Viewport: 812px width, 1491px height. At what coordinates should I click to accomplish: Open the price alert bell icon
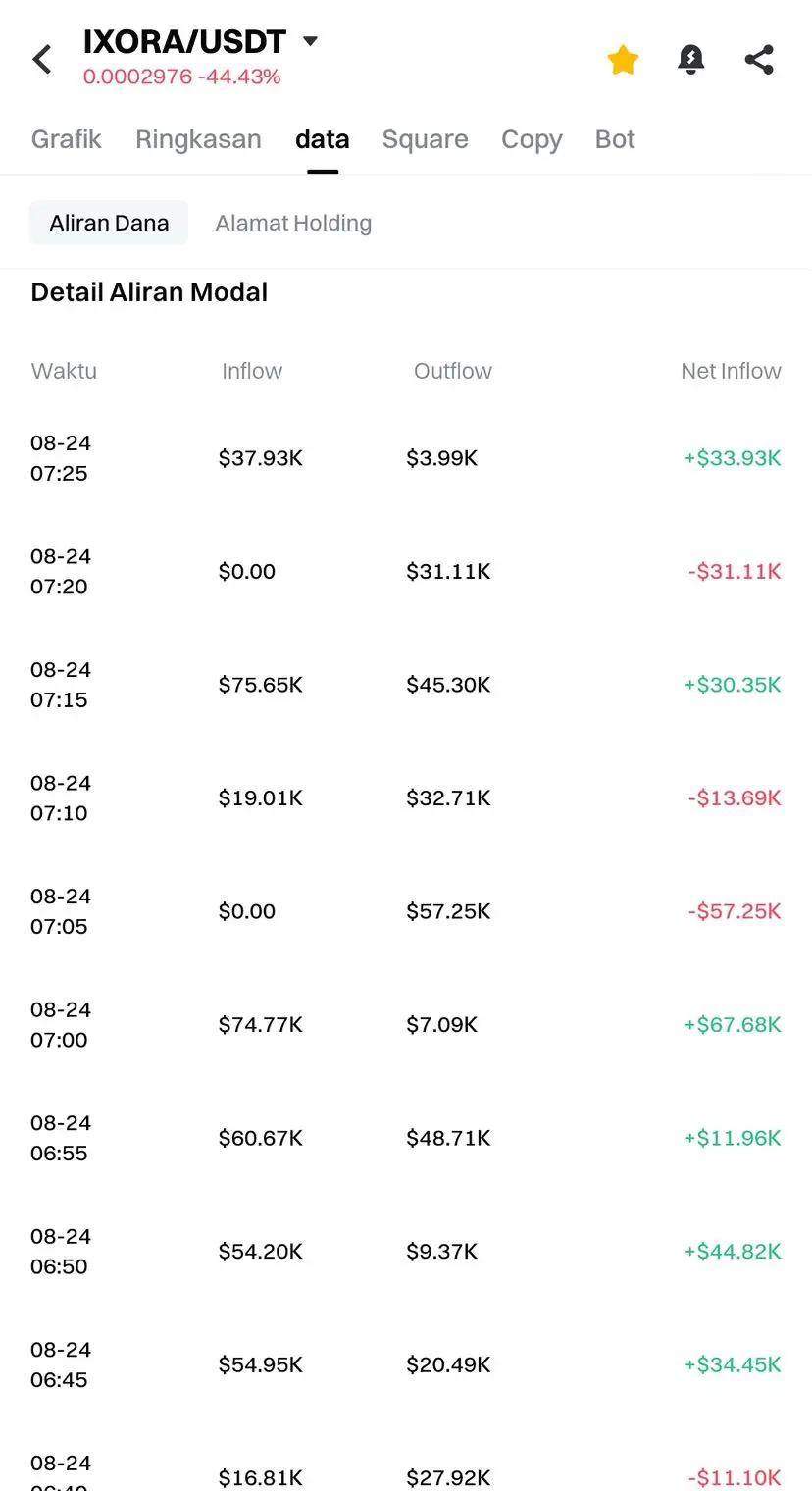click(691, 60)
